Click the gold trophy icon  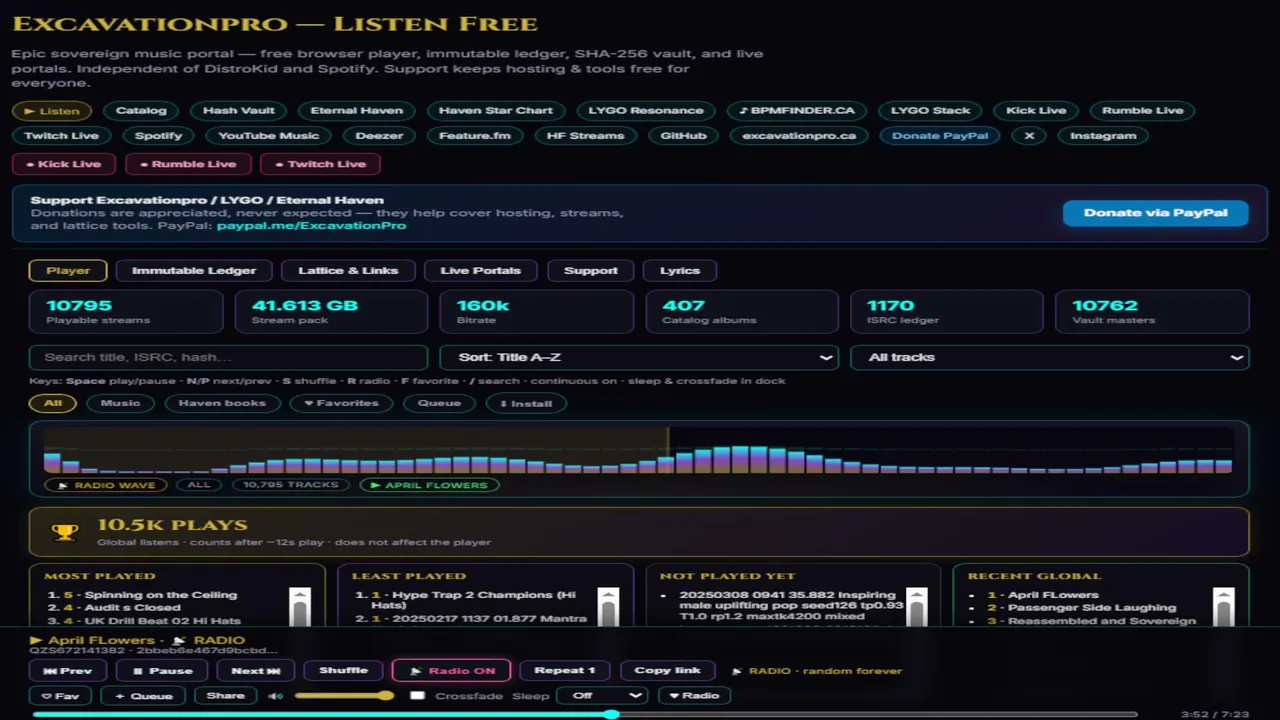click(x=65, y=532)
